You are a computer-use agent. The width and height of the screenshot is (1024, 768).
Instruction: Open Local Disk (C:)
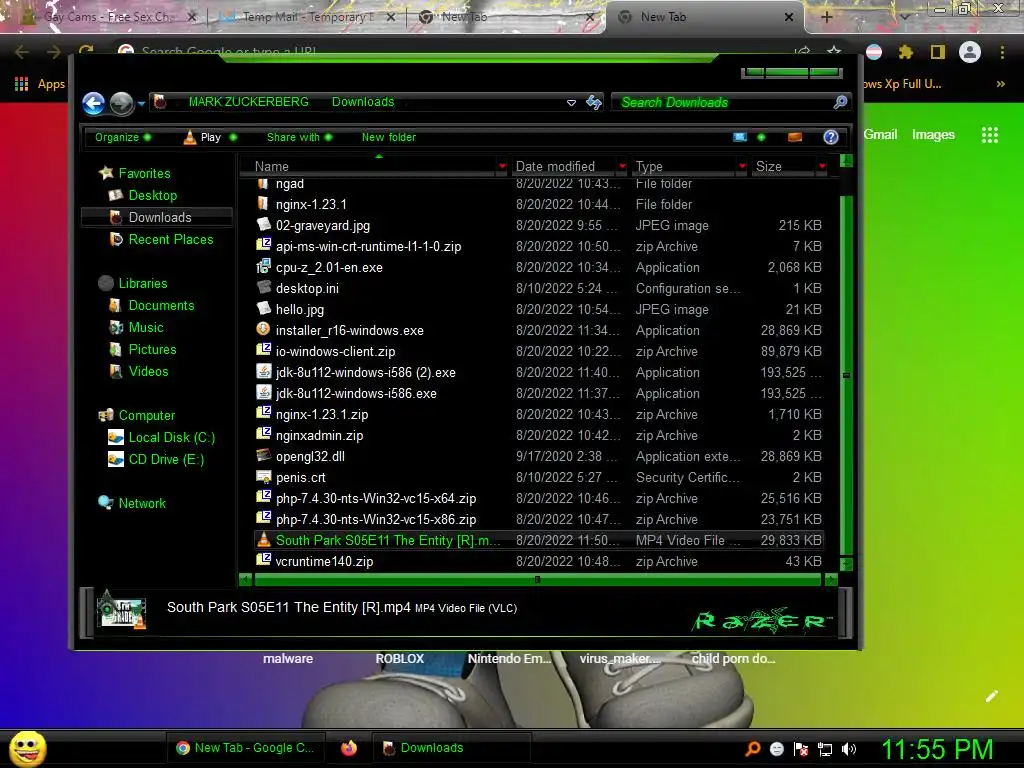point(171,438)
